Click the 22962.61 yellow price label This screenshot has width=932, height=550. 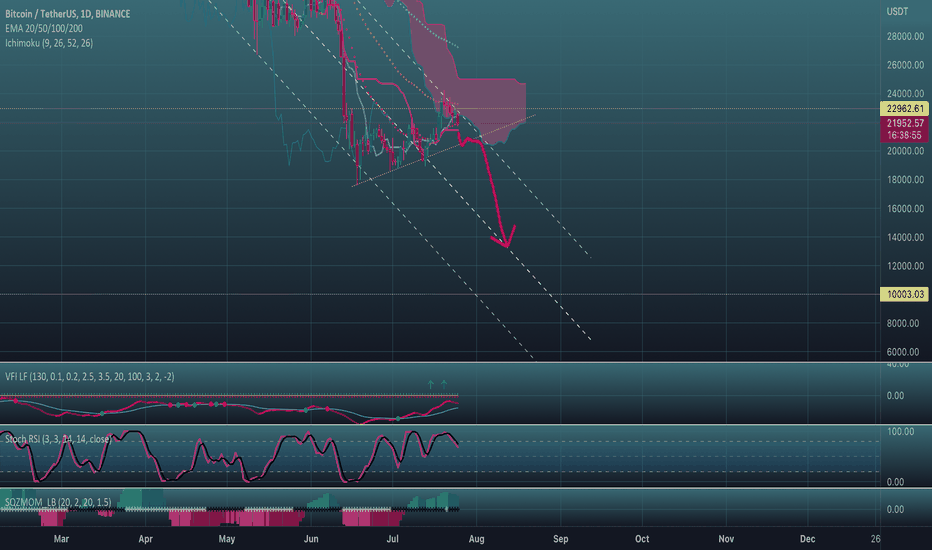pos(904,108)
